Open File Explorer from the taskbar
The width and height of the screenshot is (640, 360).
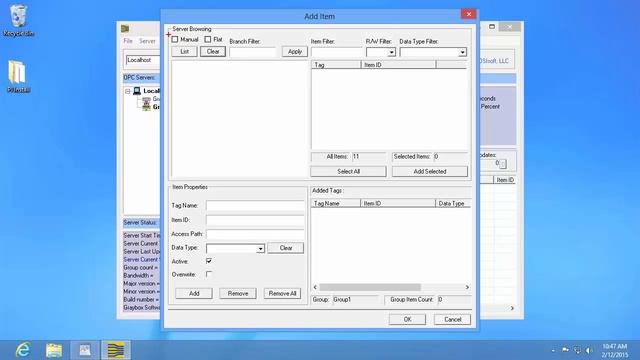pos(54,350)
